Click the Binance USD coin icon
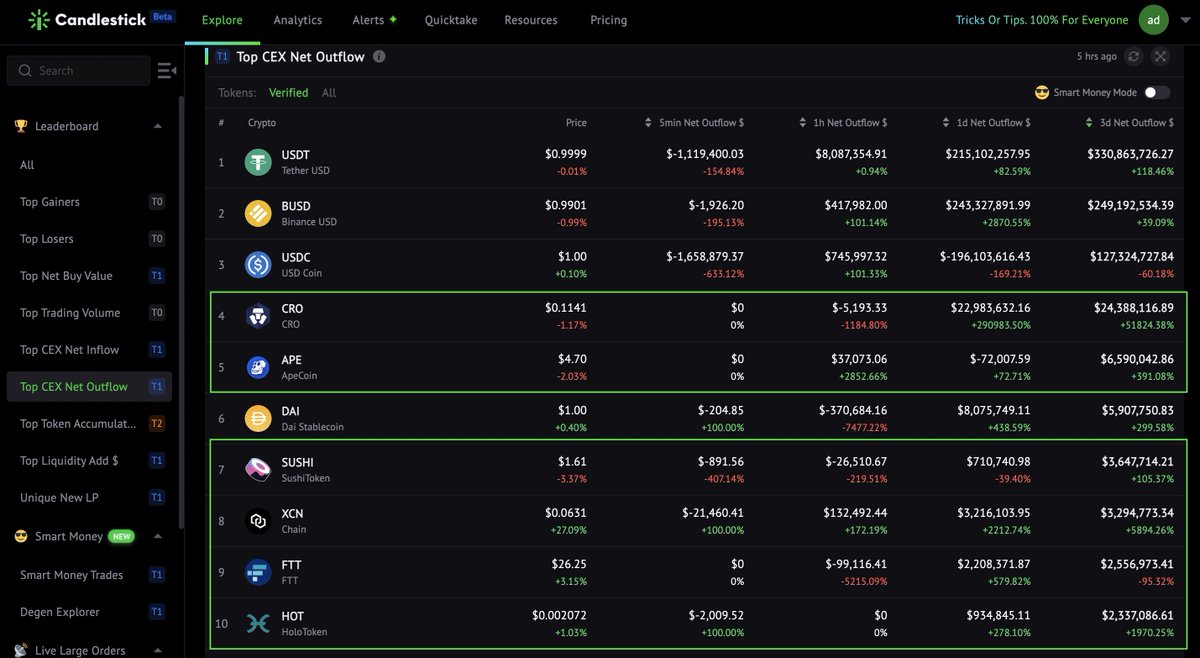This screenshot has width=1200, height=658. [x=257, y=213]
